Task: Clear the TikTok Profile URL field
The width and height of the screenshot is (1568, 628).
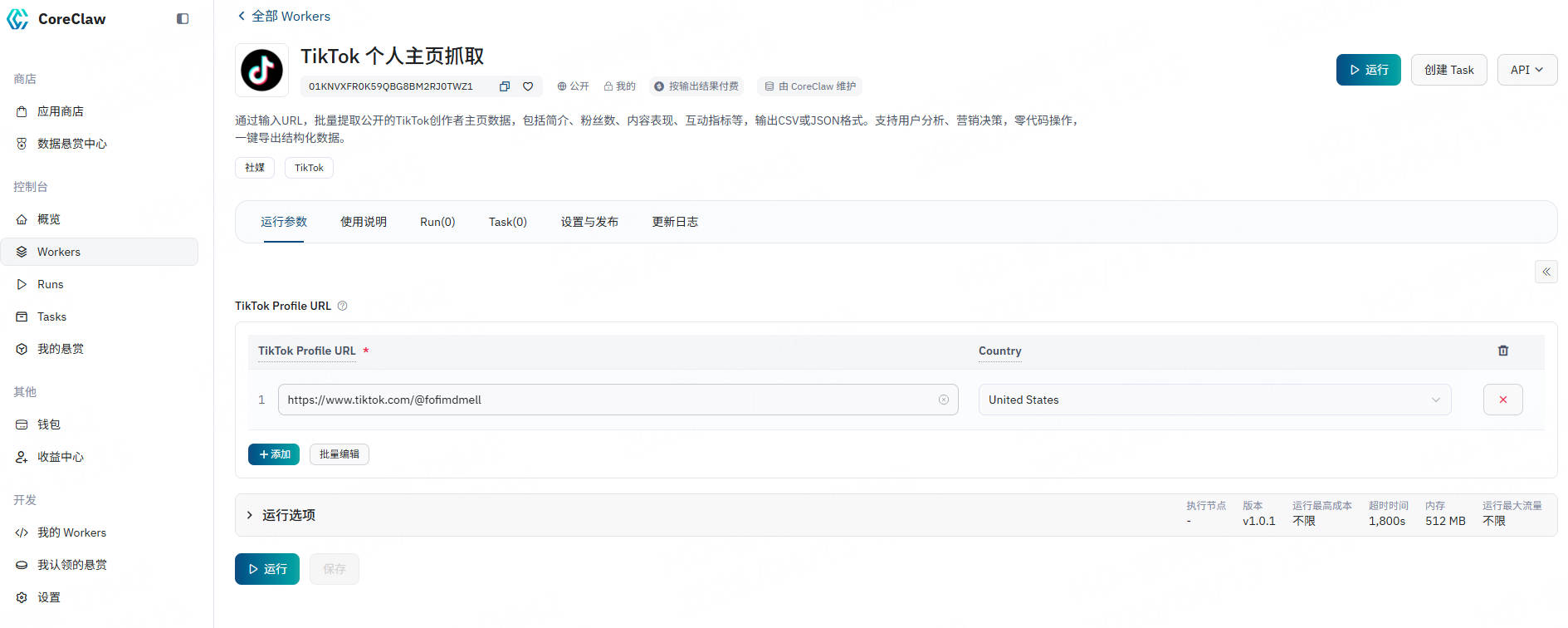Action: [x=943, y=400]
